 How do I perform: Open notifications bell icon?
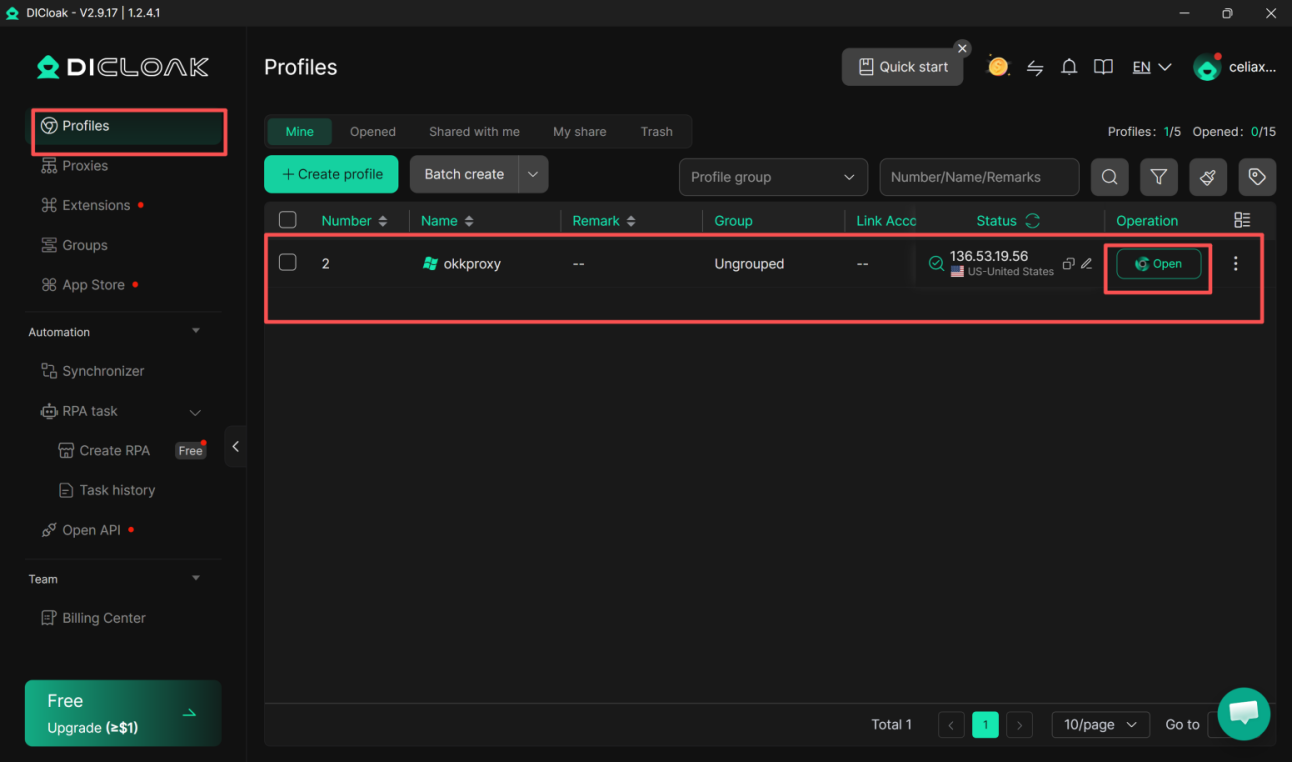(x=1069, y=67)
